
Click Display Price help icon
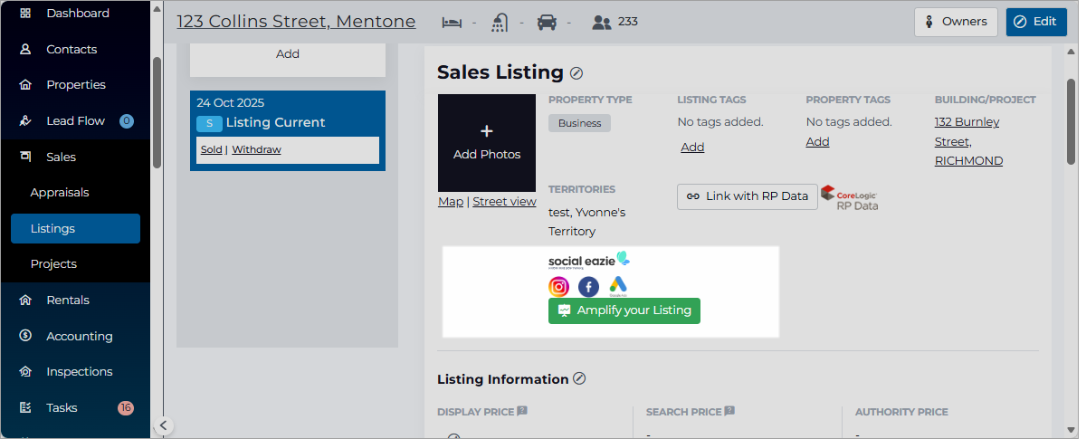[522, 411]
